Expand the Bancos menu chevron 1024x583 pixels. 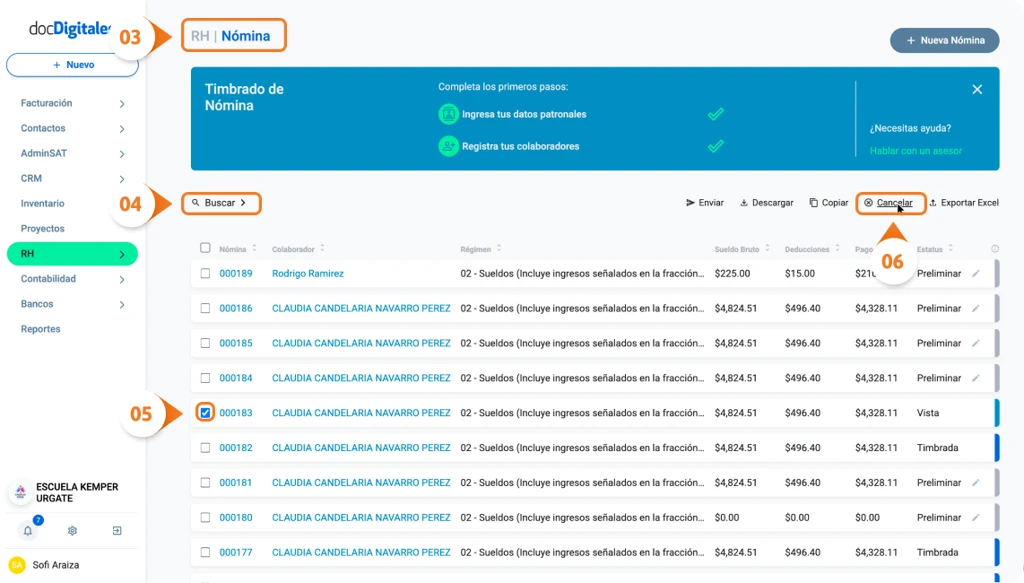(x=122, y=304)
